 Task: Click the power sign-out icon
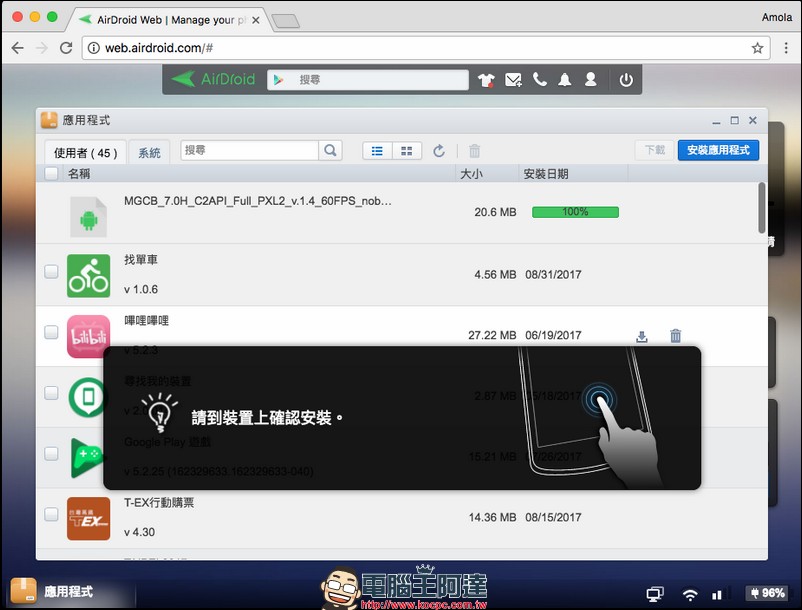(x=626, y=80)
